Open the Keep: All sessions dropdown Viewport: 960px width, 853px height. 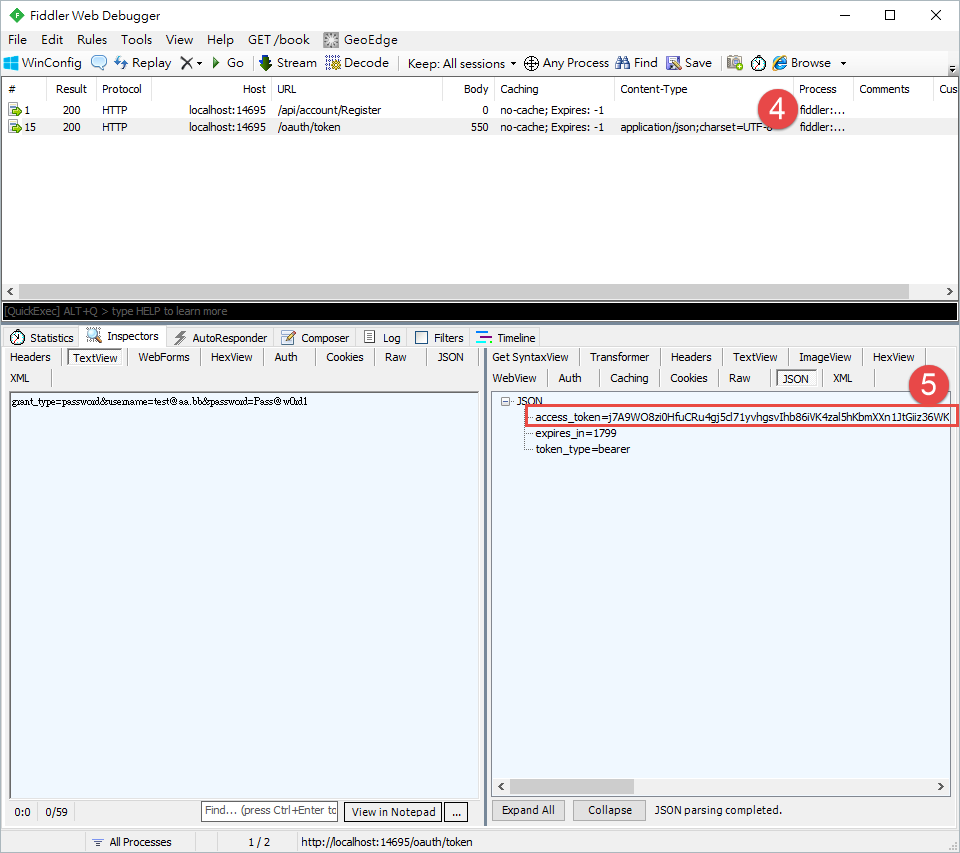(458, 62)
